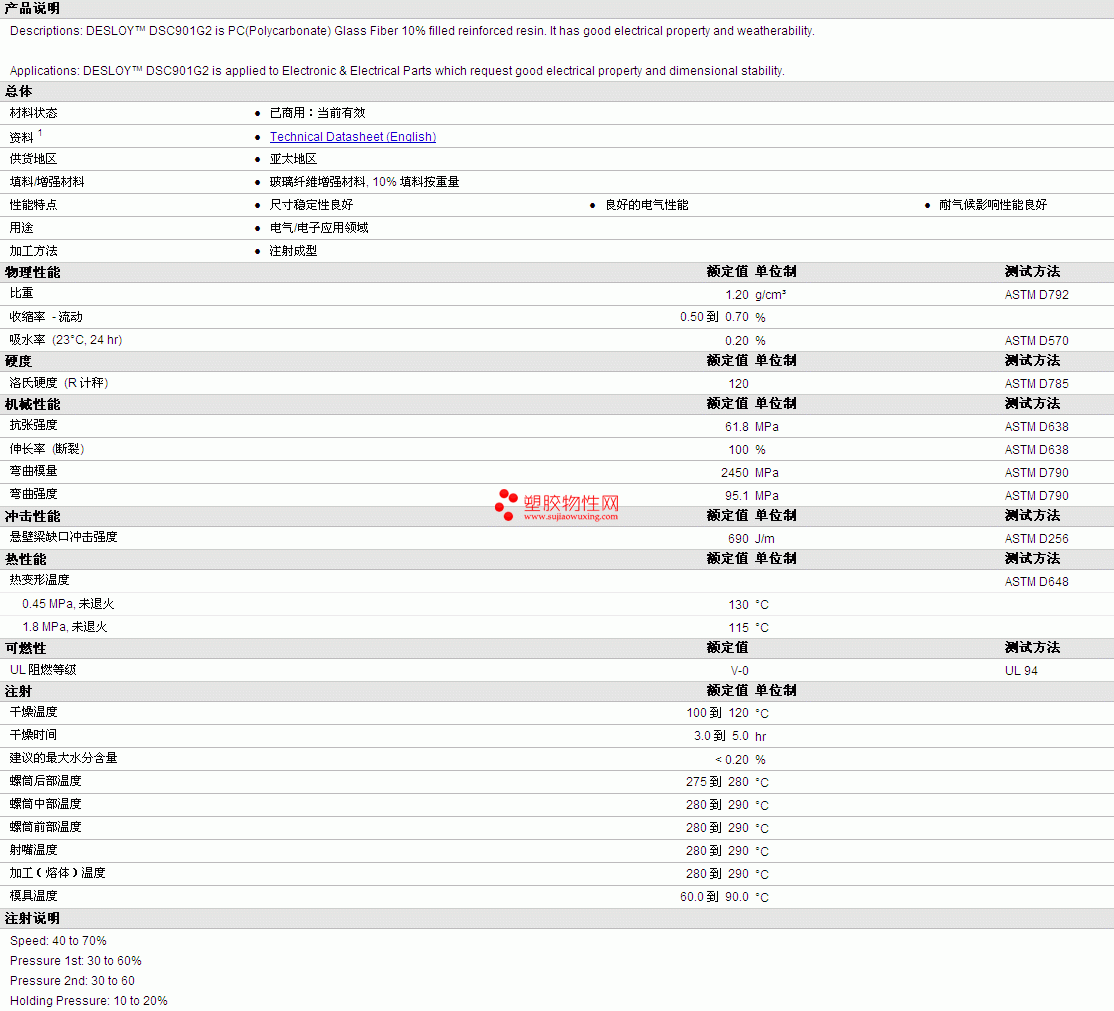This screenshot has height=1011, width=1114.
Task: Select the Descriptions paragraph about DESLOY DSC901G2
Action: pos(412,31)
